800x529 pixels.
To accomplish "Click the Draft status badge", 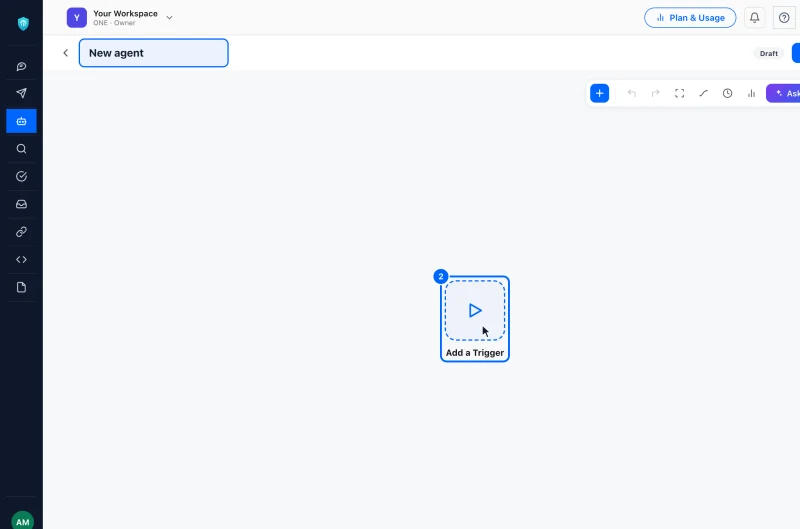I will pyautogui.click(x=768, y=53).
